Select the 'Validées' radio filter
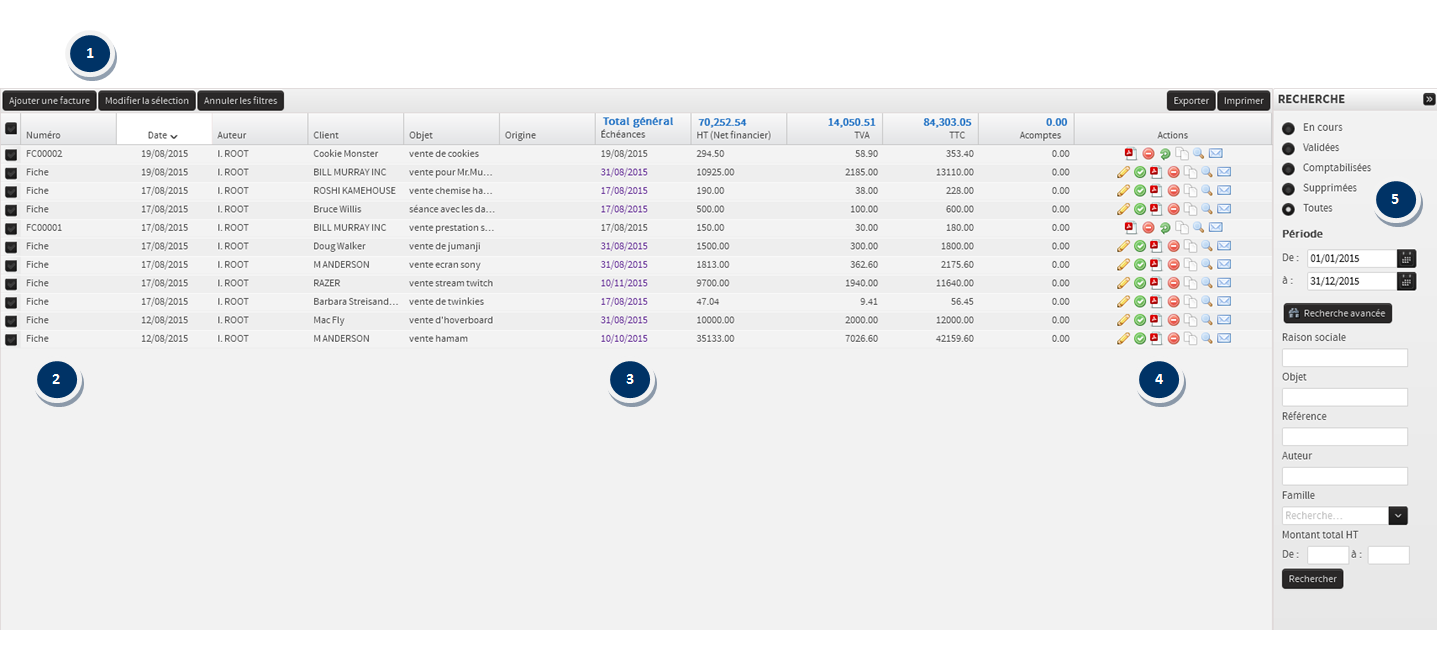The image size is (1437, 663). pos(1288,148)
